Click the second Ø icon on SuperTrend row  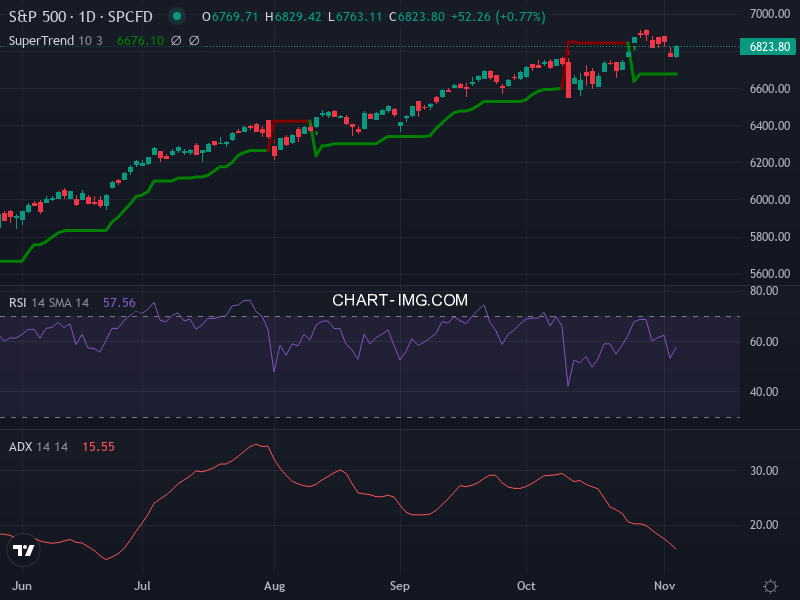point(194,40)
